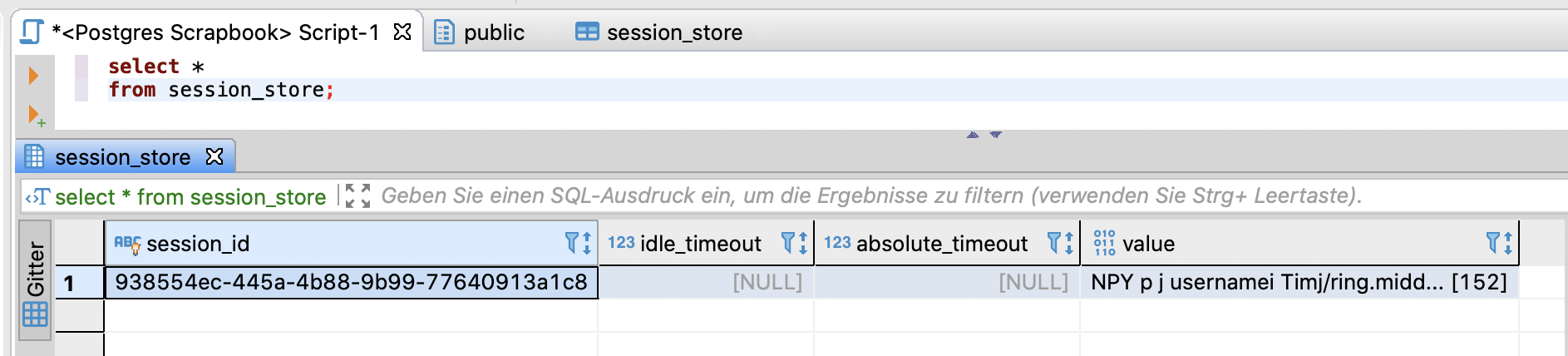Expand the filter panel with the maximize icon
Image resolution: width=1568 pixels, height=356 pixels.
click(357, 196)
